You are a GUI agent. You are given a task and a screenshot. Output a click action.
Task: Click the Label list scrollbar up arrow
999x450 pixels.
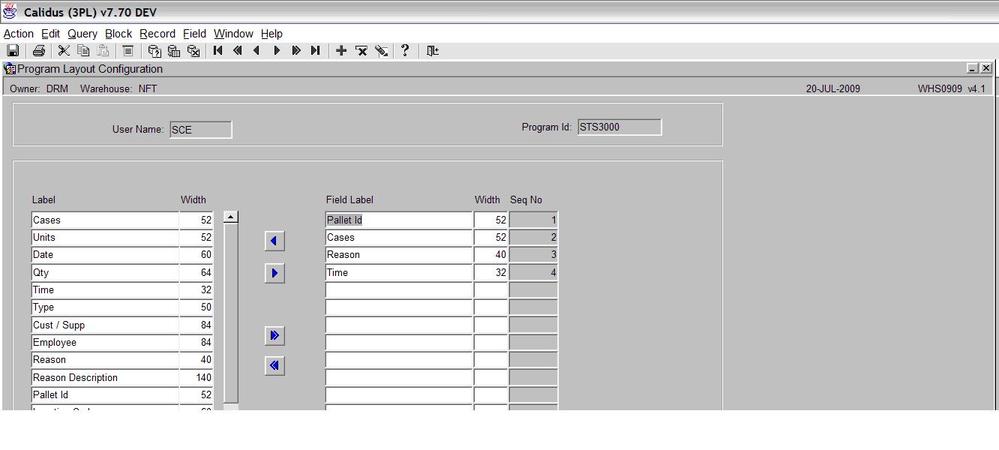pos(231,217)
